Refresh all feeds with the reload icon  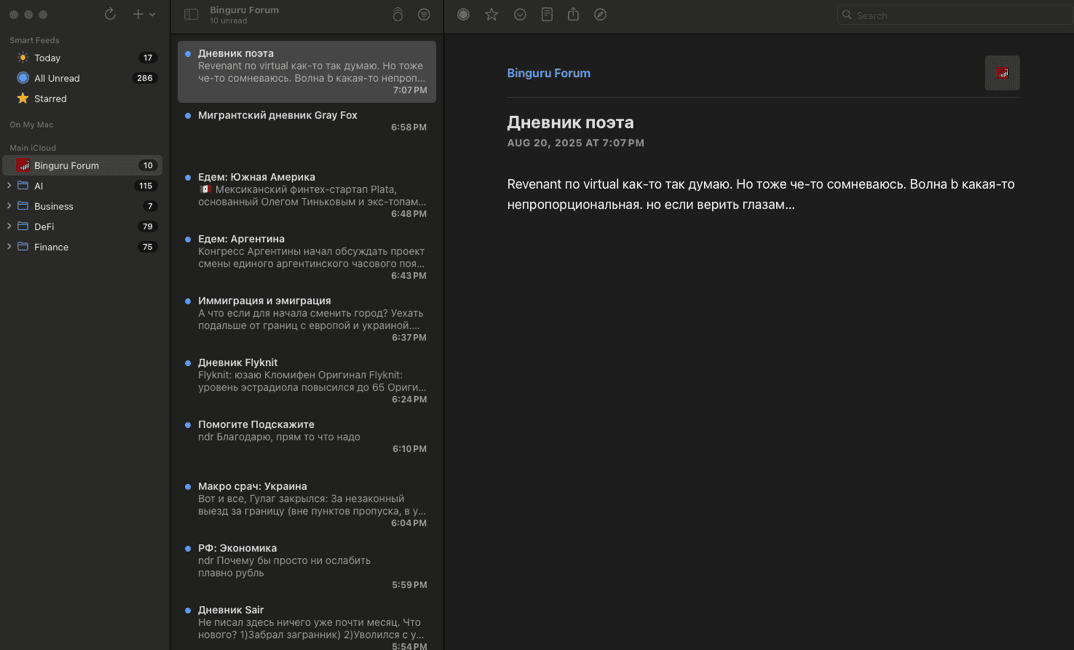click(x=110, y=15)
